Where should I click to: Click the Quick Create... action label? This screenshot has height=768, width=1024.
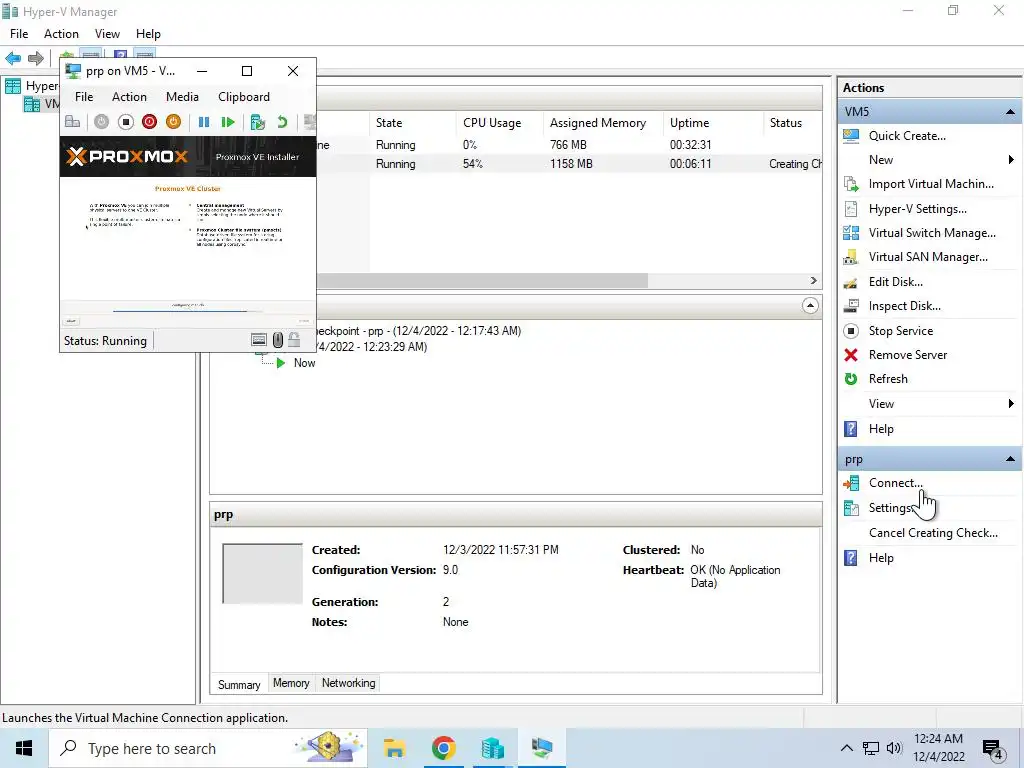coord(907,136)
